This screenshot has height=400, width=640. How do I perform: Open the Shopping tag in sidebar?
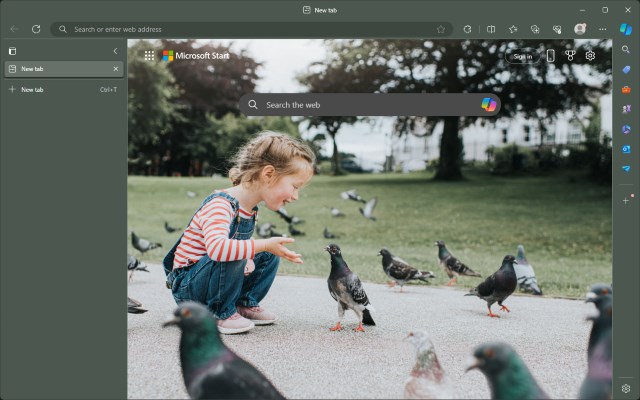click(x=626, y=69)
